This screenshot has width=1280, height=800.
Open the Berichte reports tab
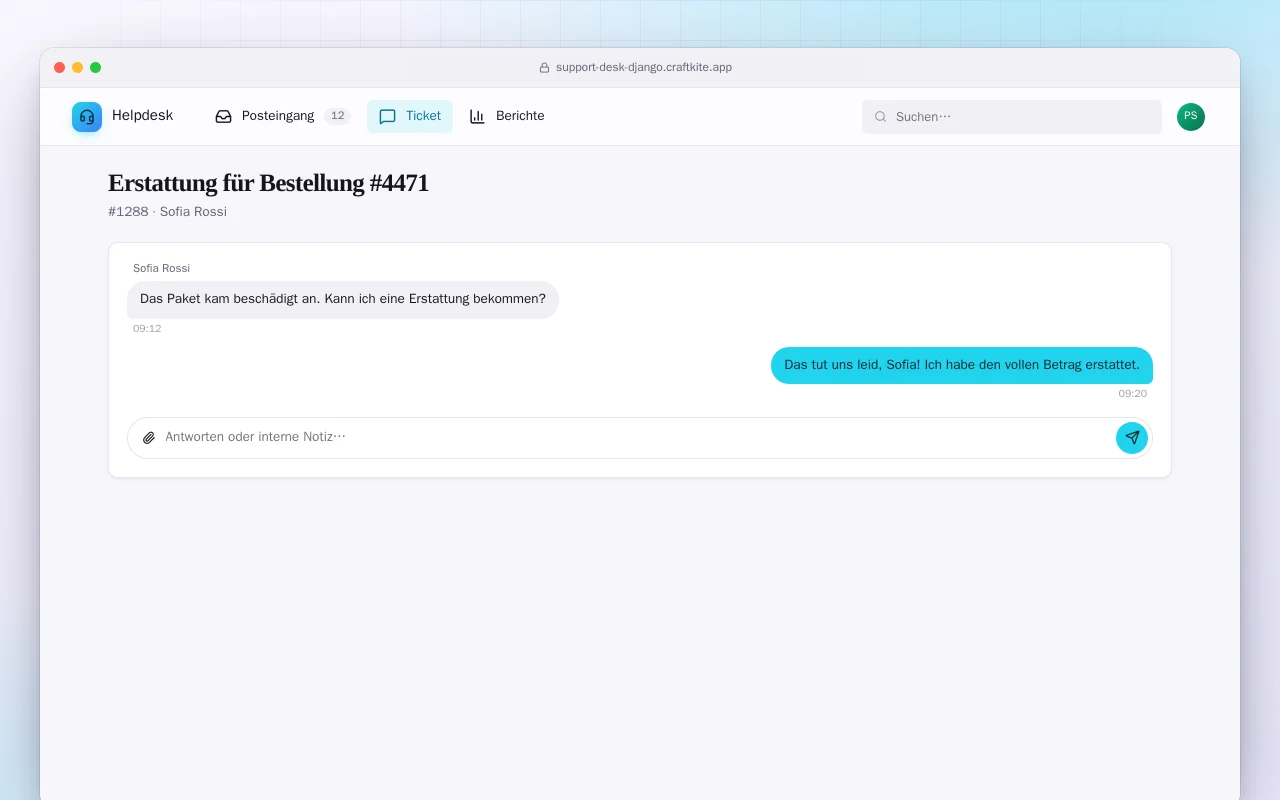click(x=507, y=116)
